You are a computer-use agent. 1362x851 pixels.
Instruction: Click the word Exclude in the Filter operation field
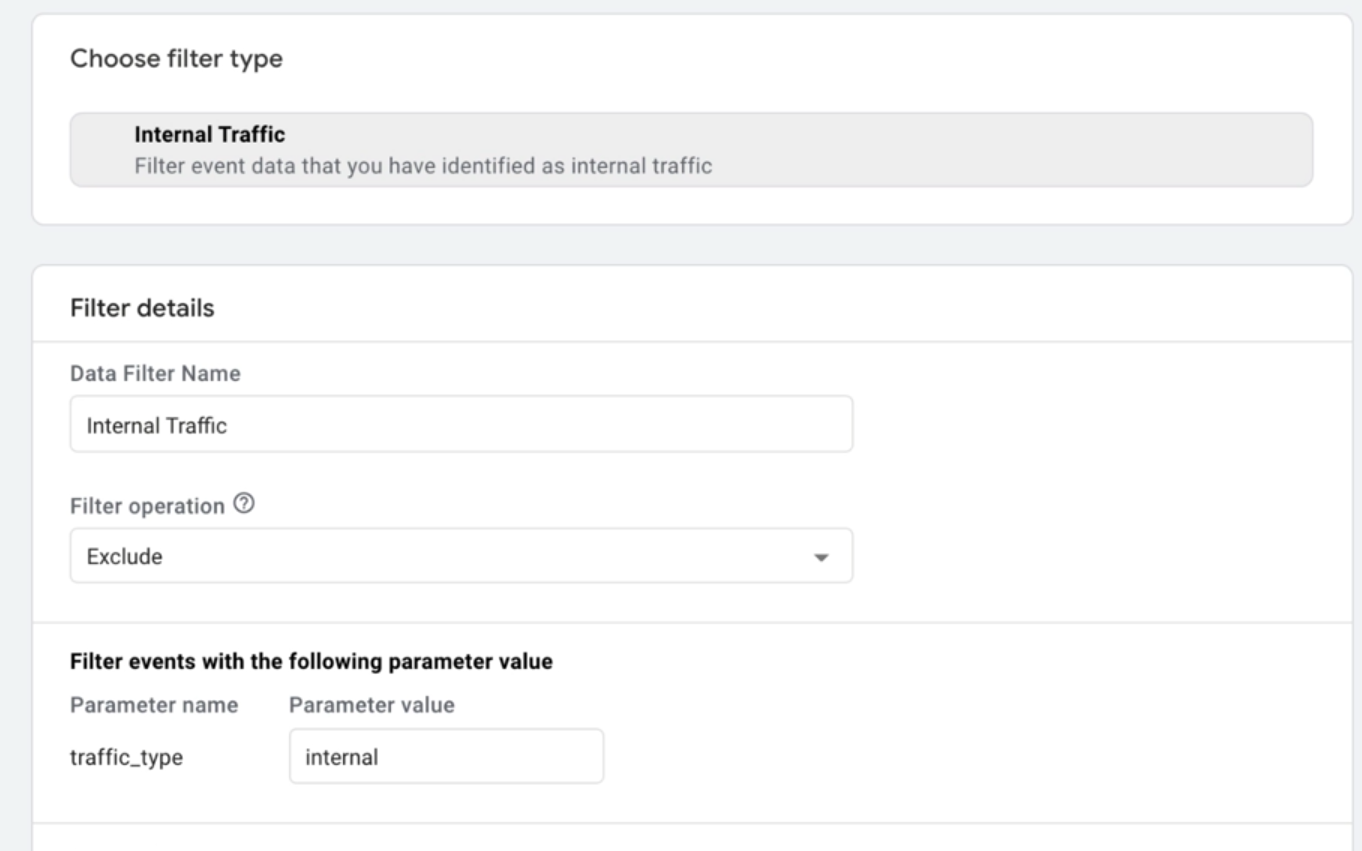(x=125, y=557)
